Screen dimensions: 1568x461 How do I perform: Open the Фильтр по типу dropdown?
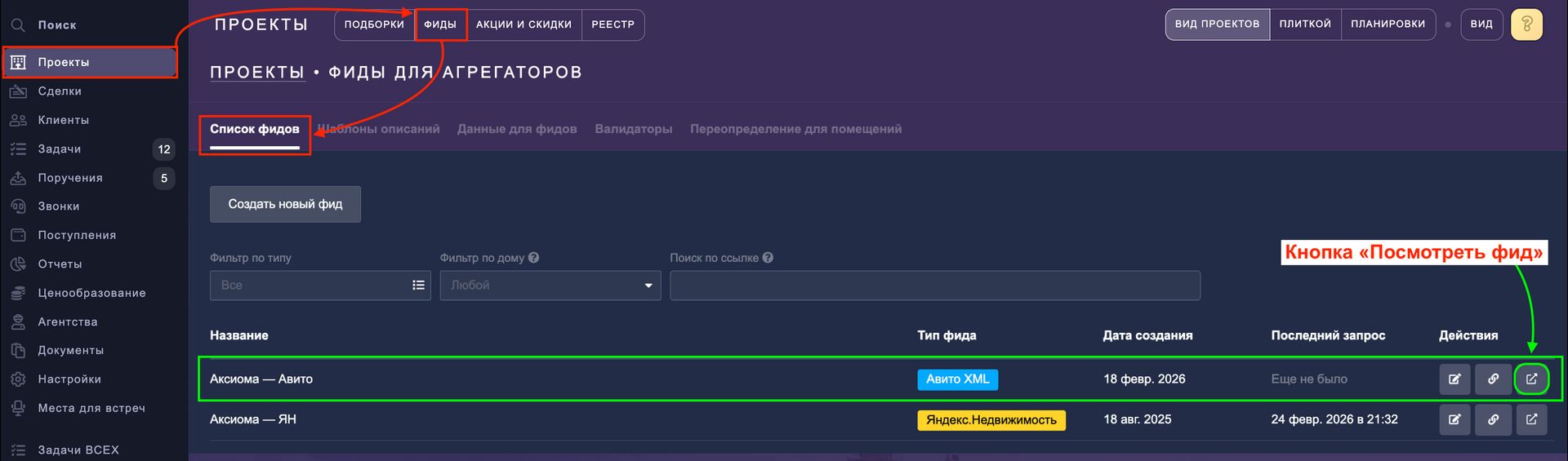click(x=320, y=286)
